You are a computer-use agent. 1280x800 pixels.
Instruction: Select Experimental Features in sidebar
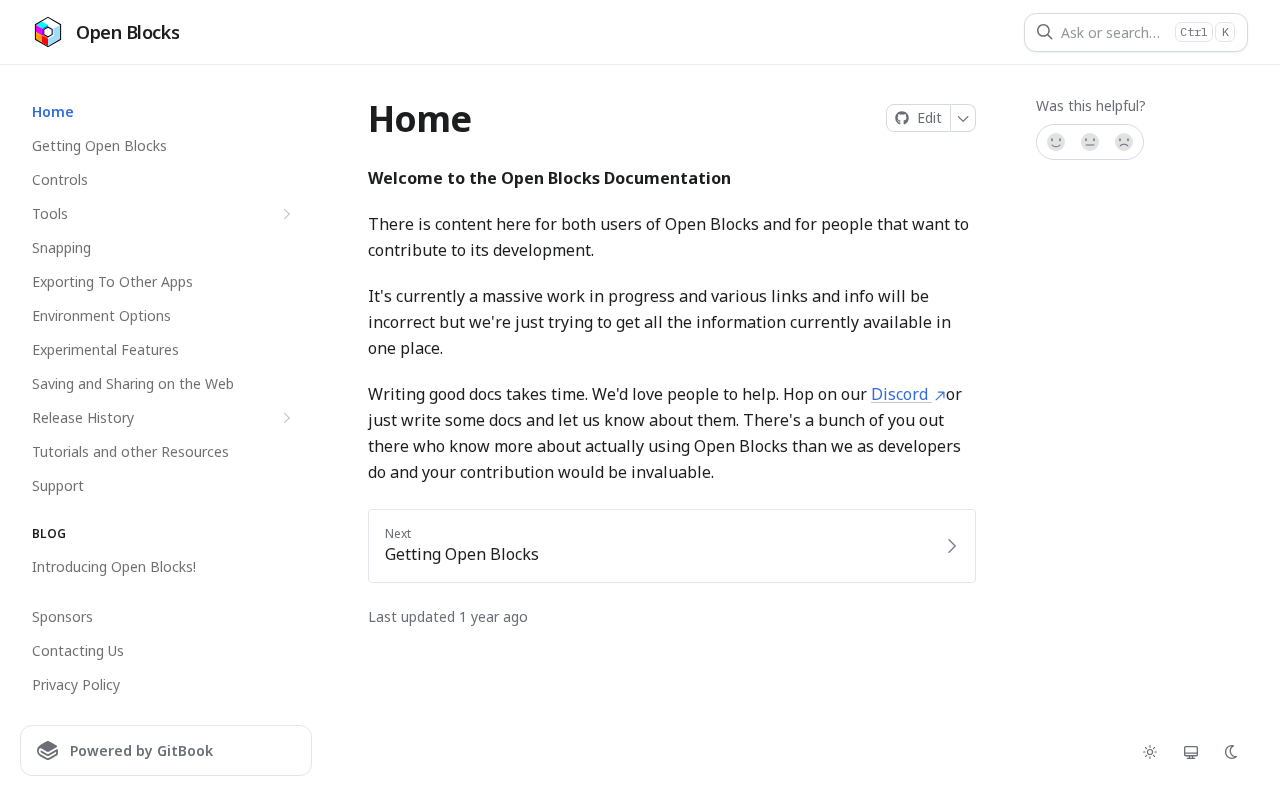(105, 350)
